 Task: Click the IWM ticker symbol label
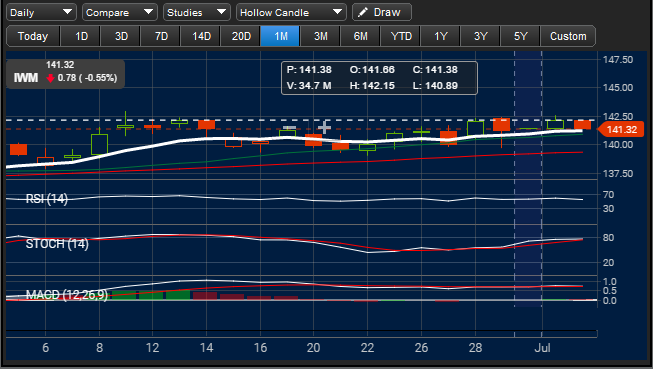click(26, 78)
